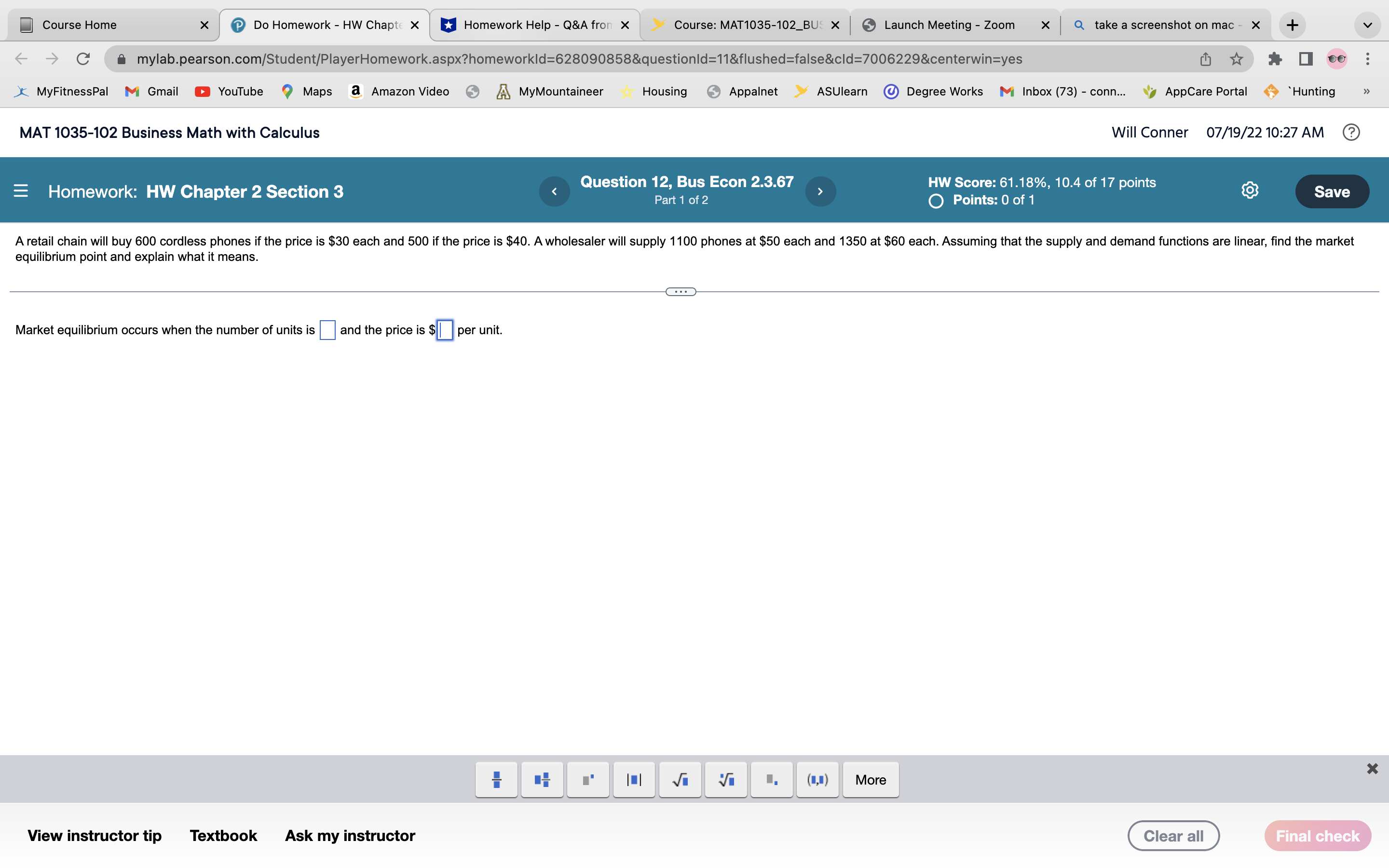This screenshot has width=1389, height=868.
Task: Switch to the Homework Help Q&A tab
Action: click(534, 25)
